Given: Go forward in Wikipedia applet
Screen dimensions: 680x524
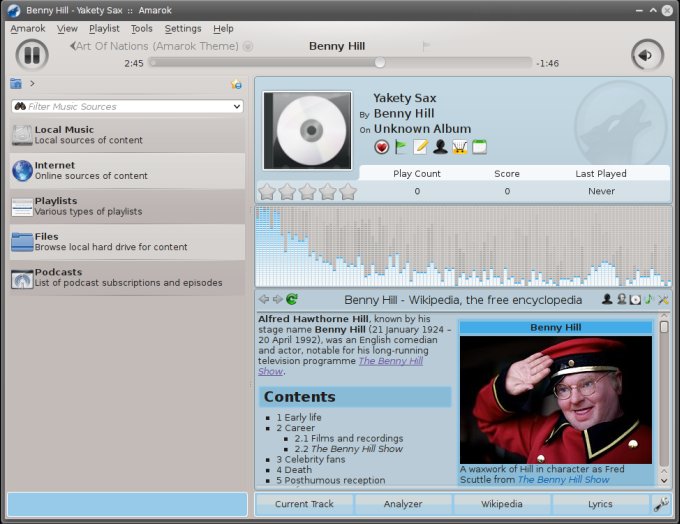Looking at the screenshot, I should tap(278, 299).
